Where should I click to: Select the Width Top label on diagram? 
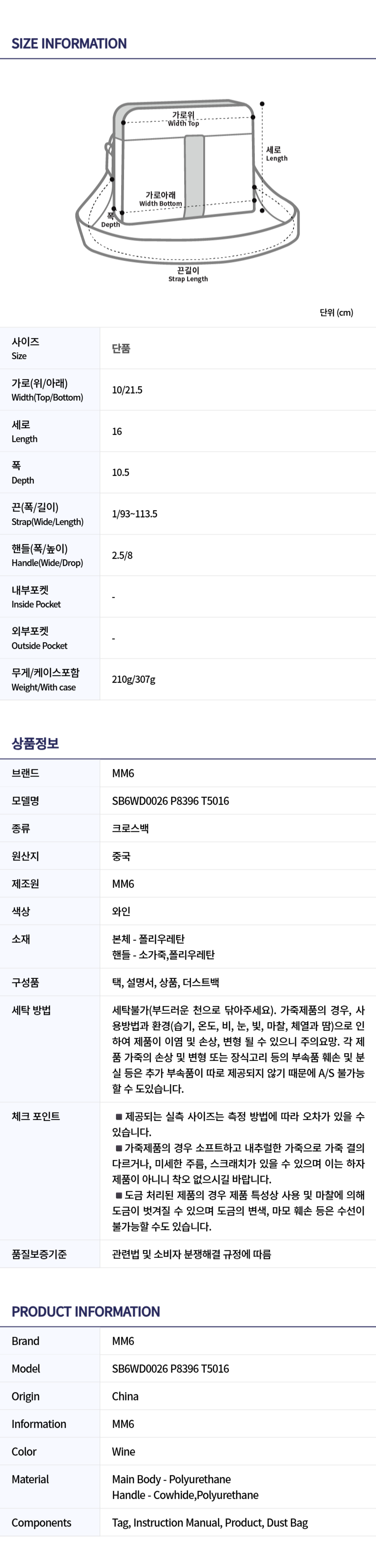click(x=183, y=119)
